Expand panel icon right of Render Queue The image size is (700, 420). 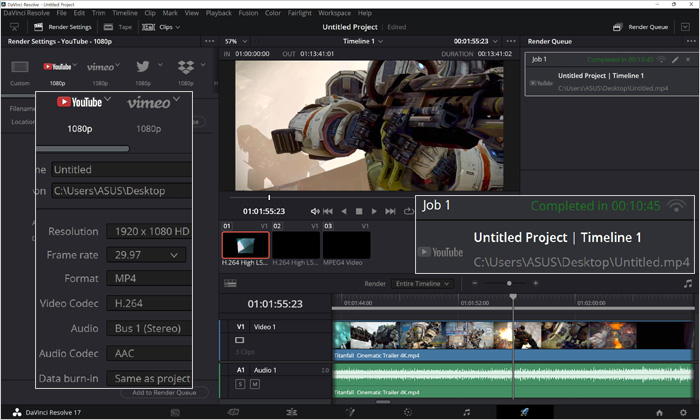pos(685,27)
